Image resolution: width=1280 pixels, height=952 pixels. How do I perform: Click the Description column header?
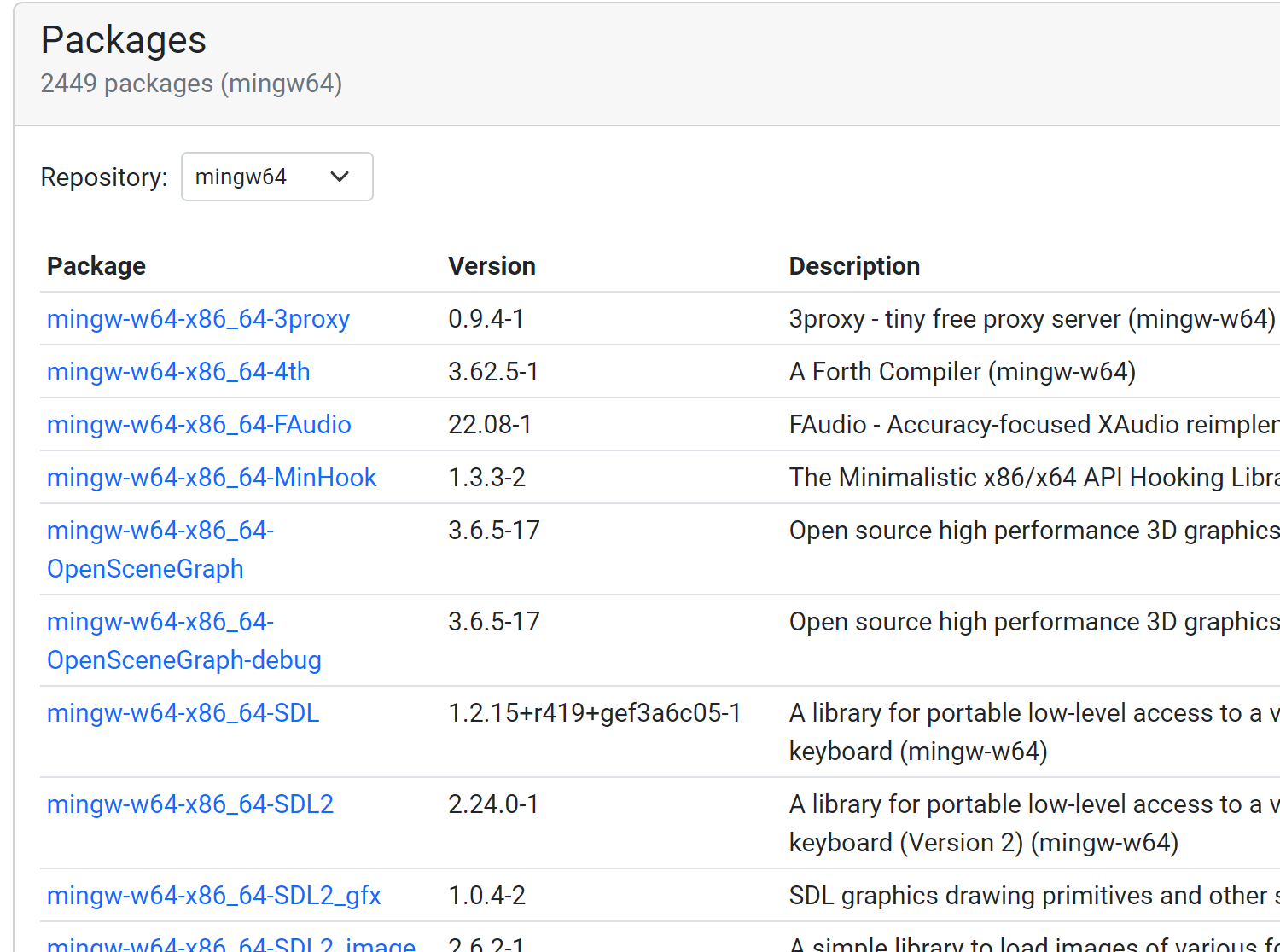click(854, 266)
